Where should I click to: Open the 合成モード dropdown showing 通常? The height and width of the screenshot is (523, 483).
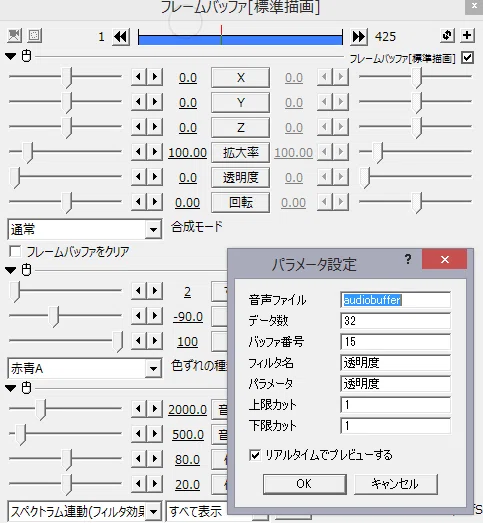(85, 229)
